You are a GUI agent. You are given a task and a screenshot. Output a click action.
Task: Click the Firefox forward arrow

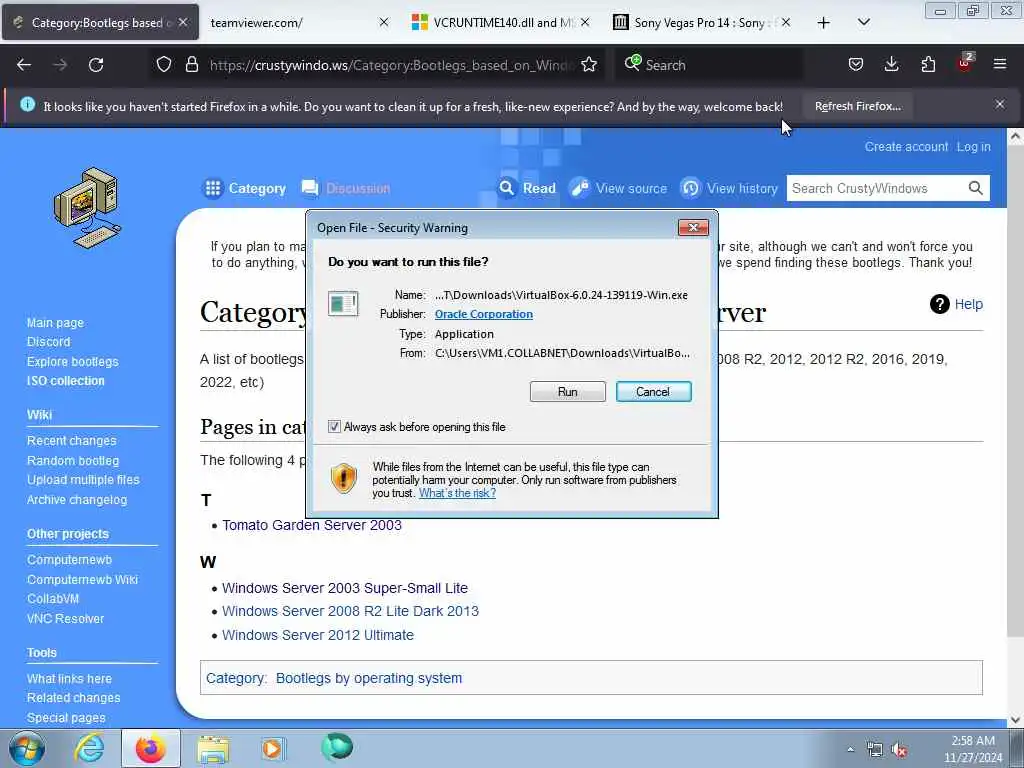[60, 65]
